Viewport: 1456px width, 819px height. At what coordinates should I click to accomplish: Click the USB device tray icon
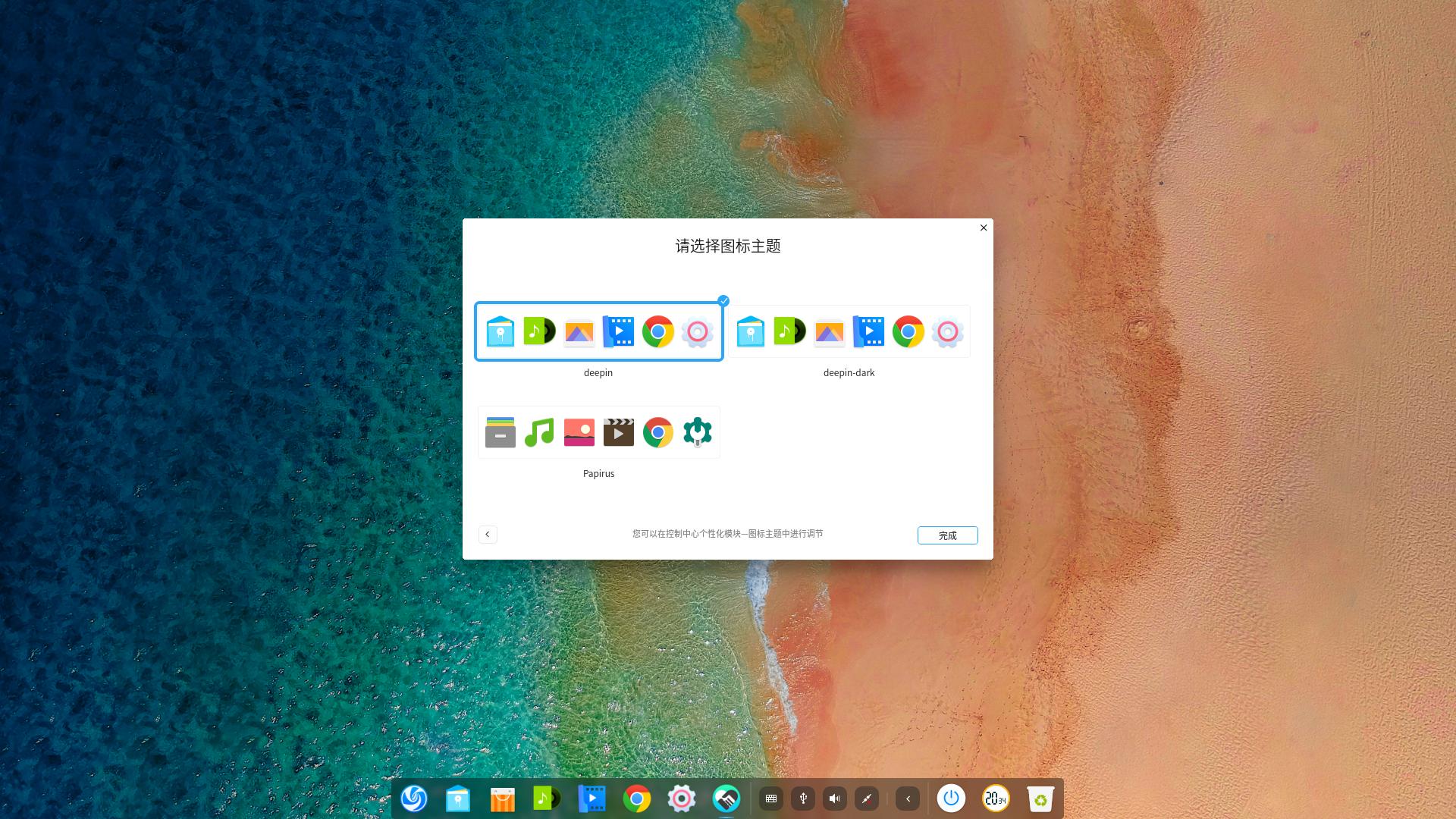(x=803, y=799)
